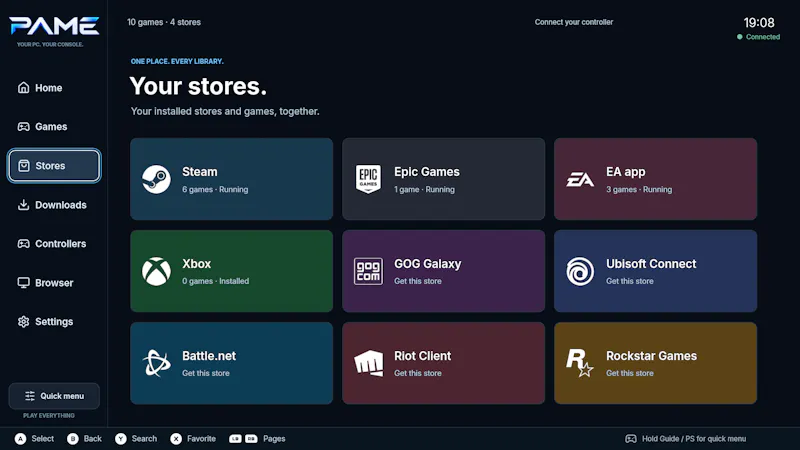800x450 pixels.
Task: Click the Downloads arrow icon
Action: point(23,205)
